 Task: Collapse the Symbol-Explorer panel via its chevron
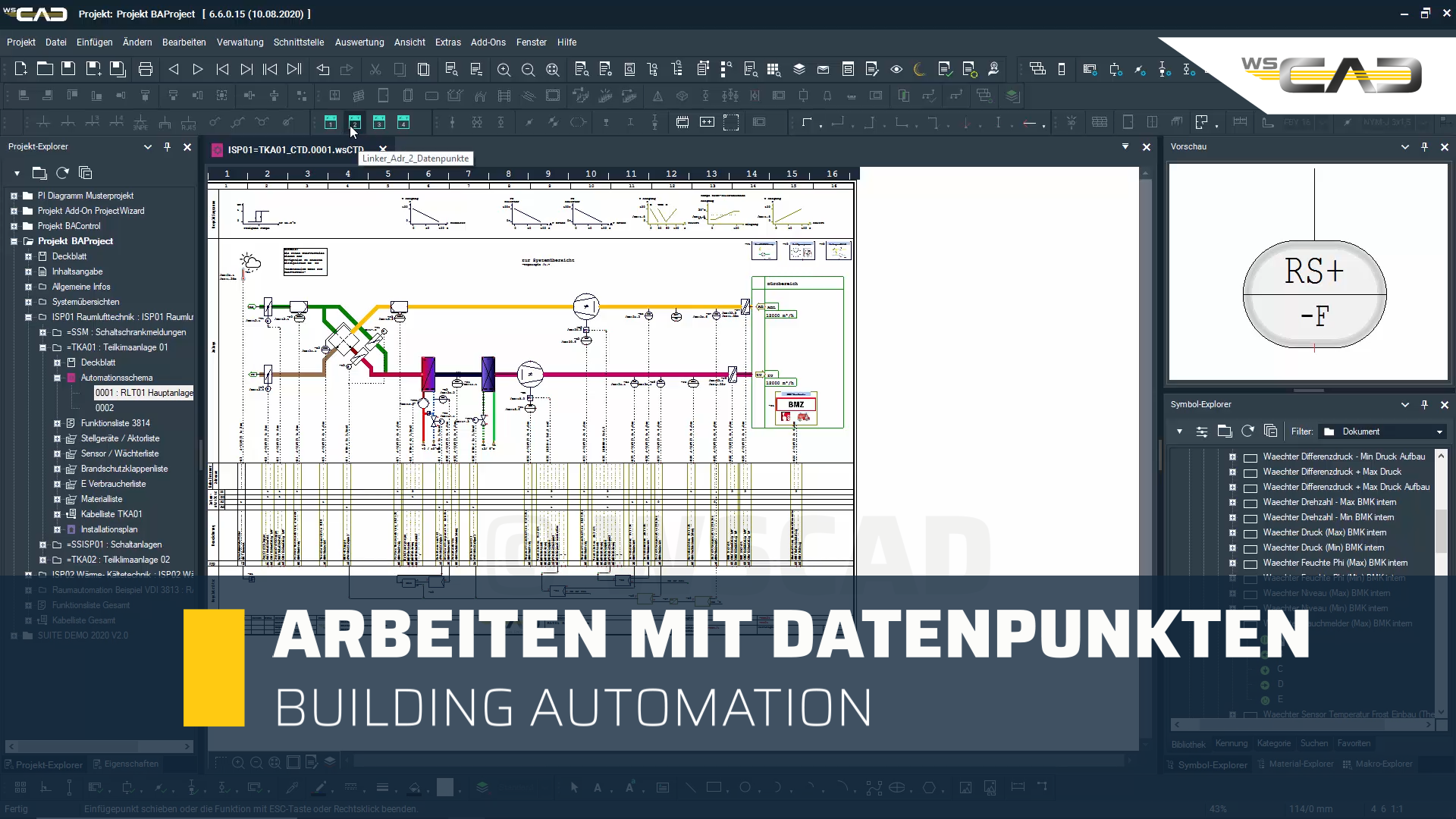point(1404,404)
